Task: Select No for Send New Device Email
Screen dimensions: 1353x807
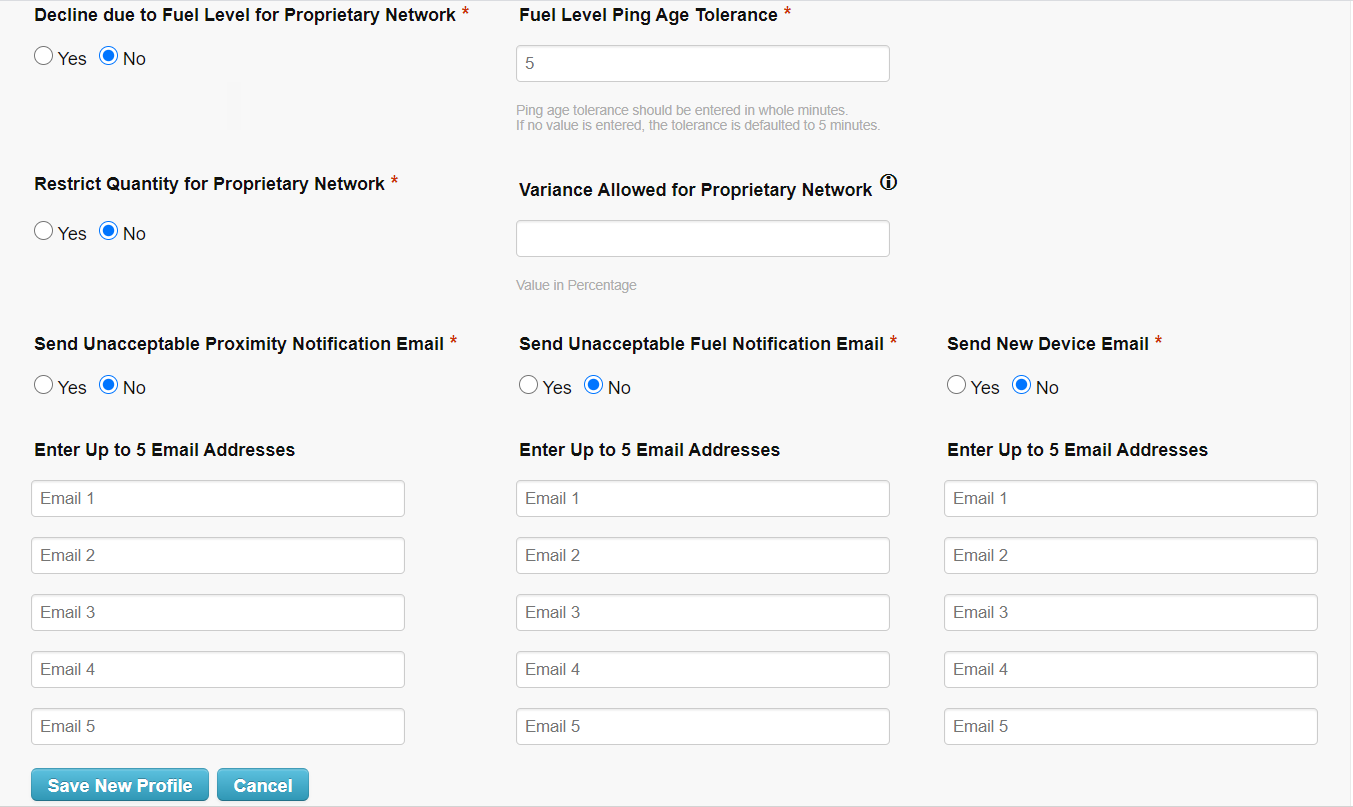Action: 1021,384
